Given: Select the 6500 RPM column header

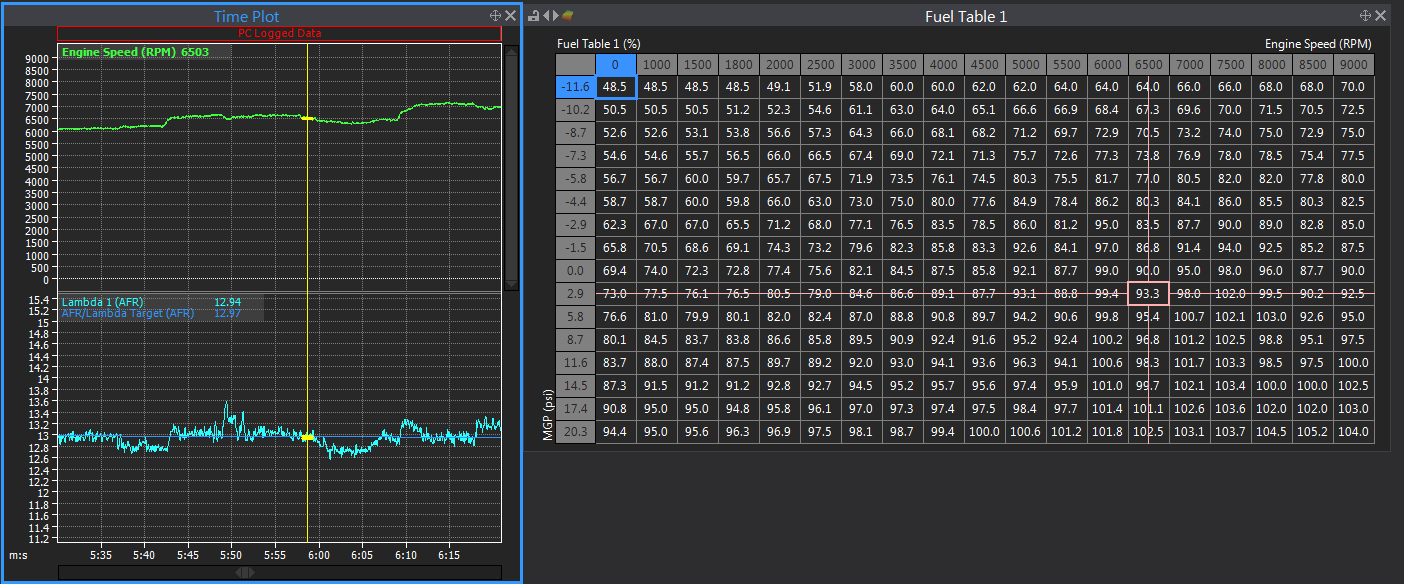Looking at the screenshot, I should click(x=1148, y=65).
